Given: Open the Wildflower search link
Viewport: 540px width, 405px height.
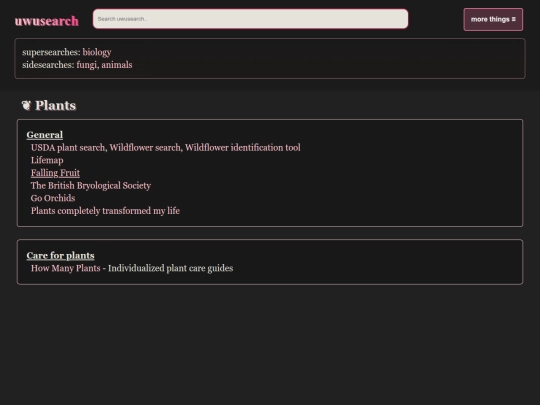Looking at the screenshot, I should (145, 148).
